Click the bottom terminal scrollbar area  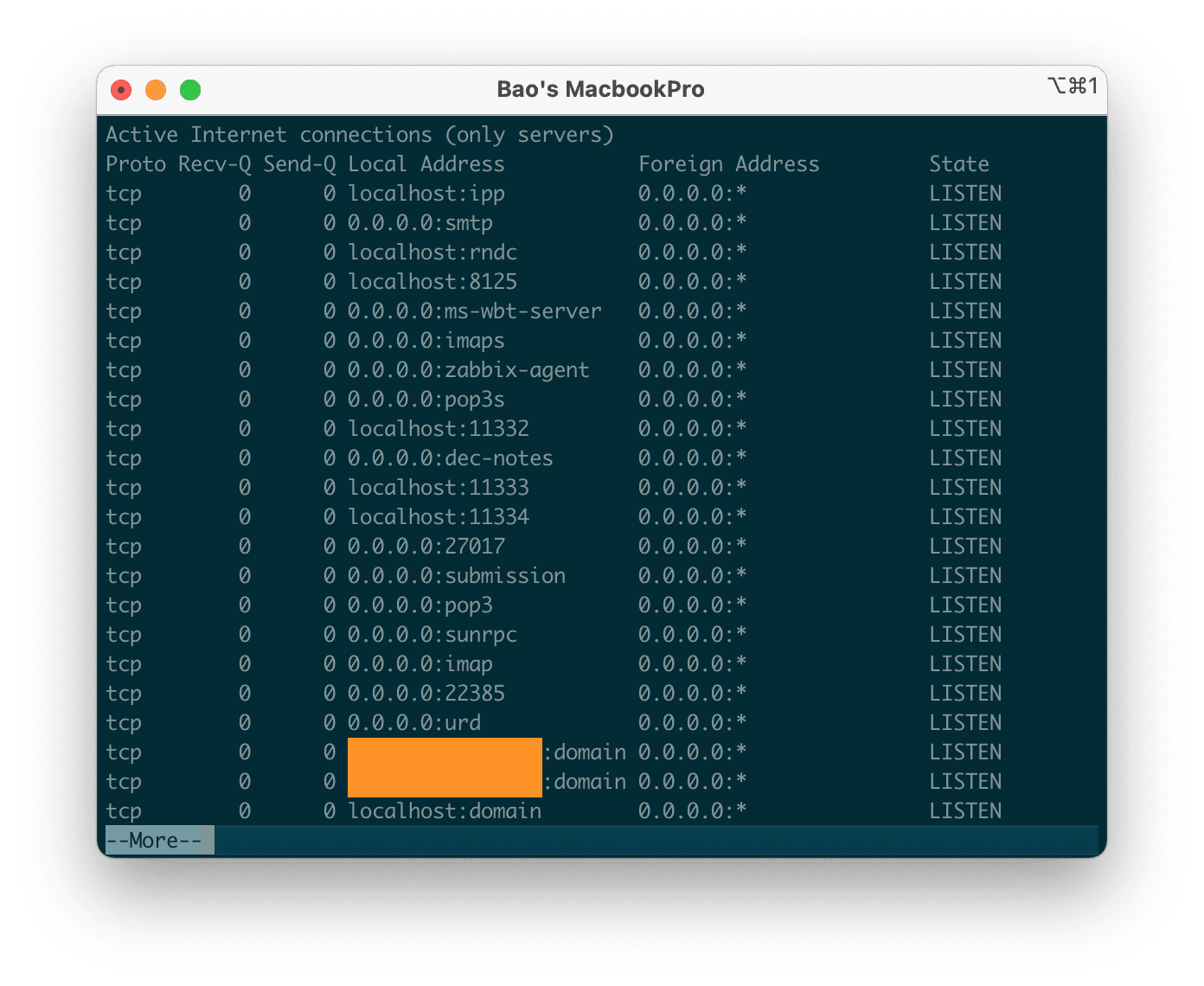coord(657,839)
